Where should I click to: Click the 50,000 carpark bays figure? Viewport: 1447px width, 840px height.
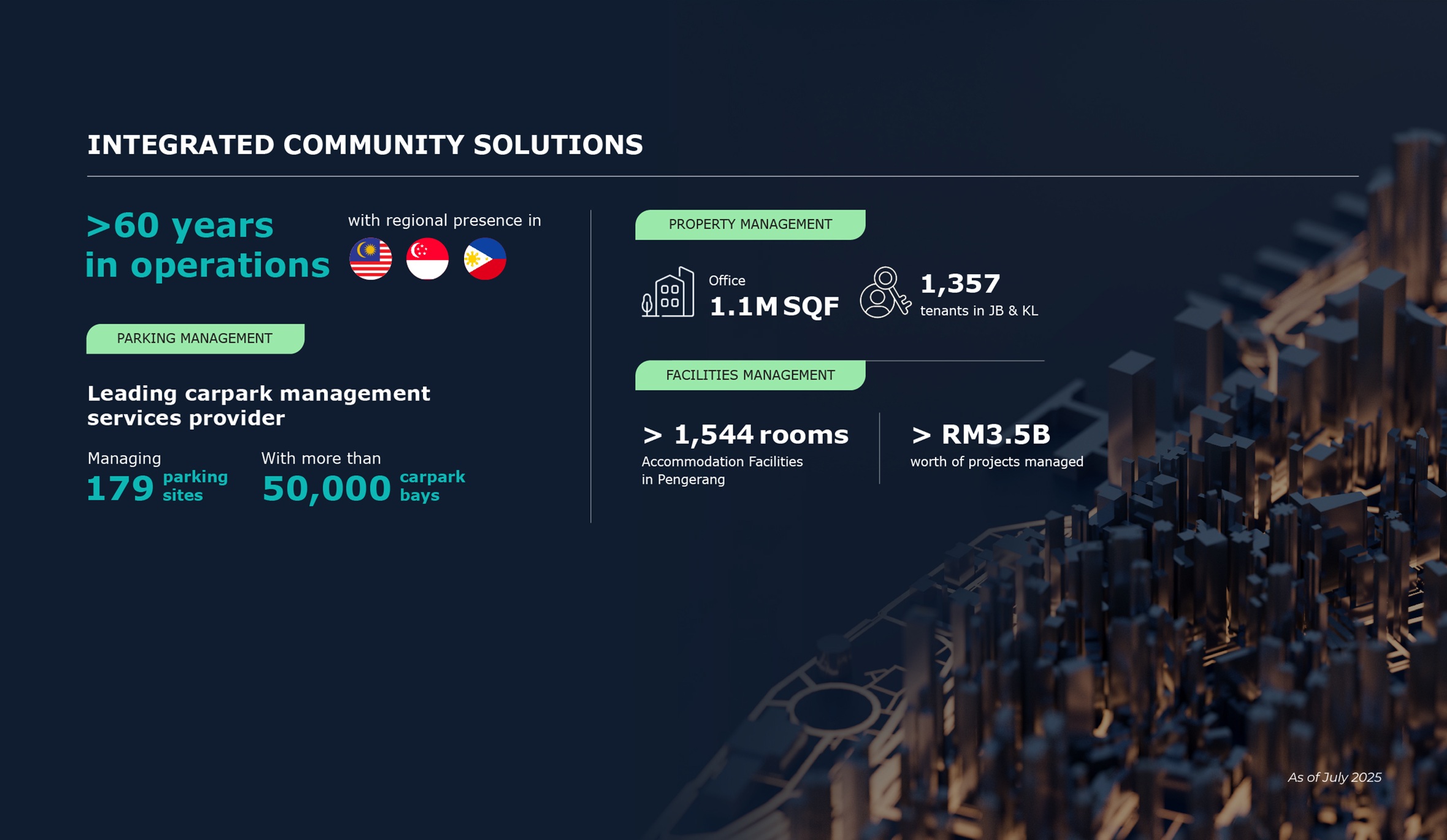click(x=326, y=488)
